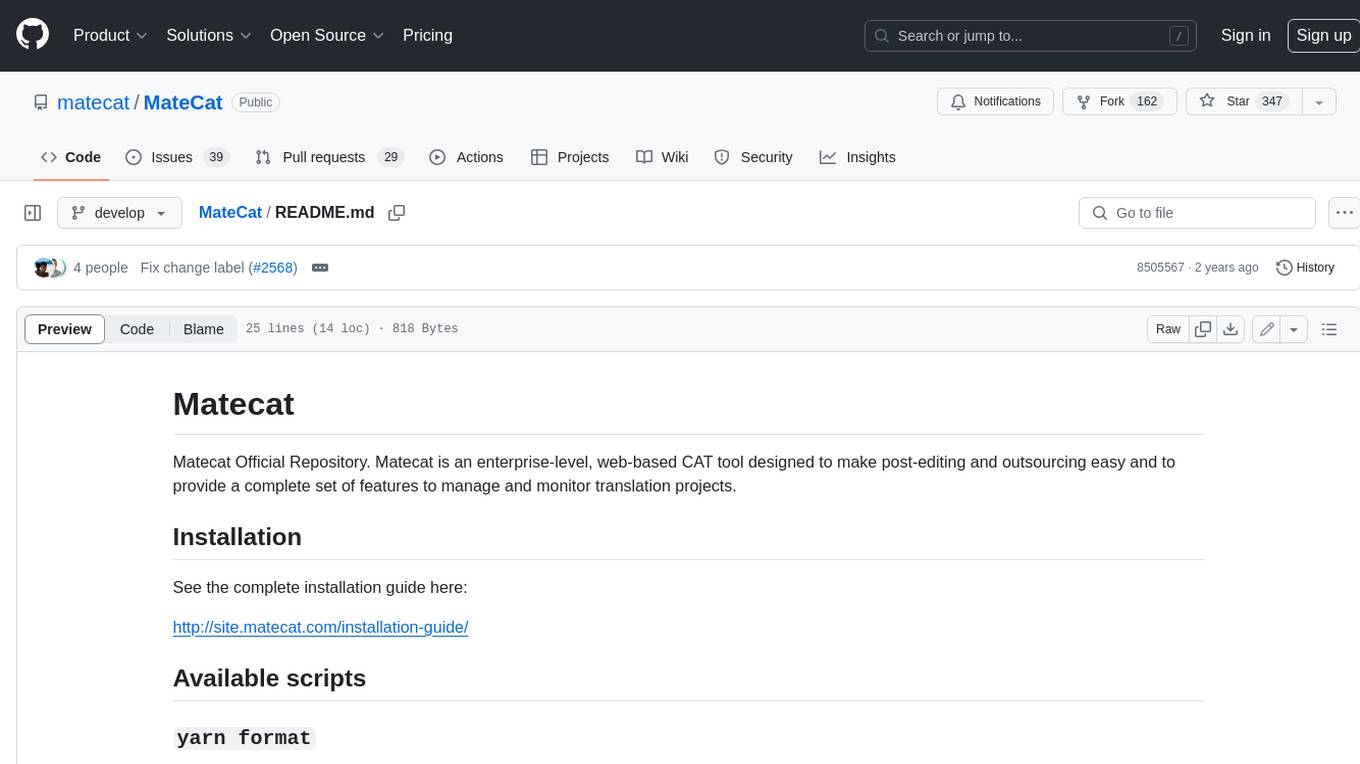Edit this file pencil icon

point(1267,329)
